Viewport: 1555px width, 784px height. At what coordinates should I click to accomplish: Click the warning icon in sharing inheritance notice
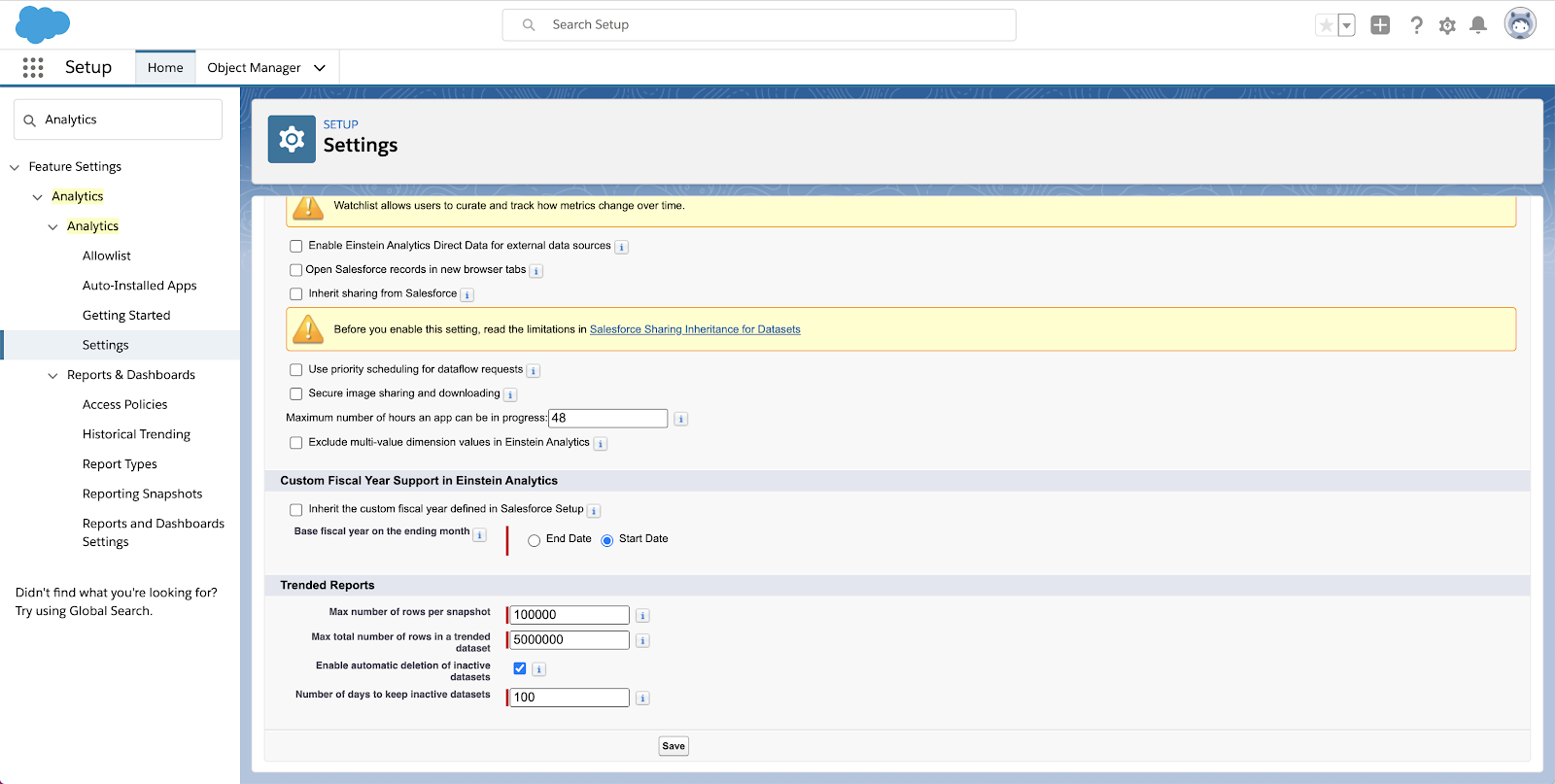click(308, 329)
